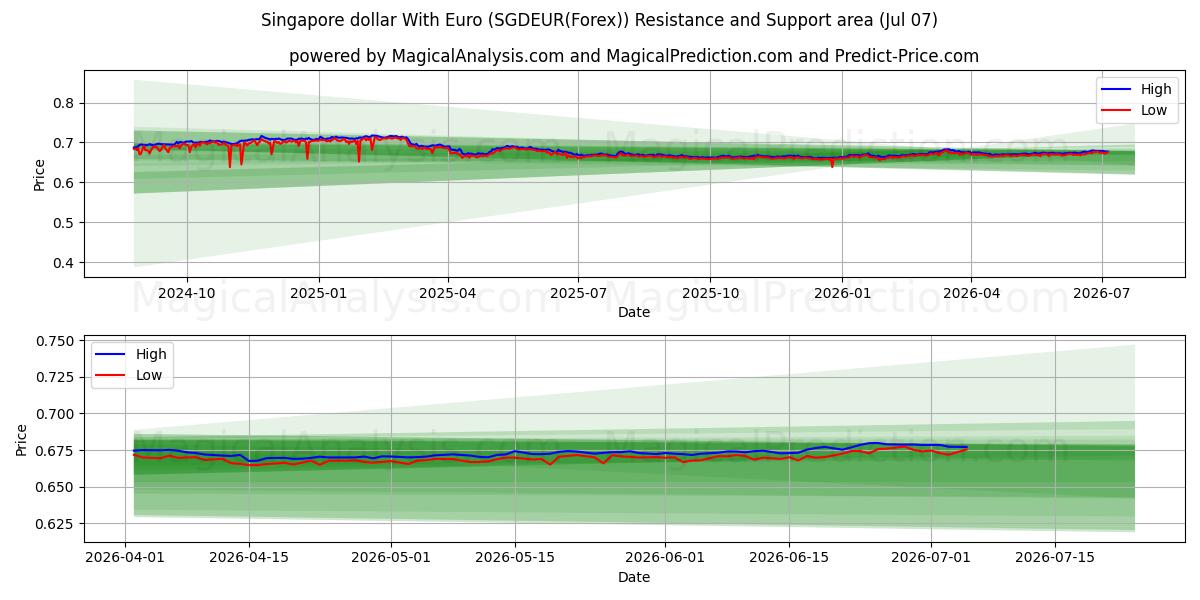
Task: Click the 2026-06-15 date tick label
Action: (791, 557)
